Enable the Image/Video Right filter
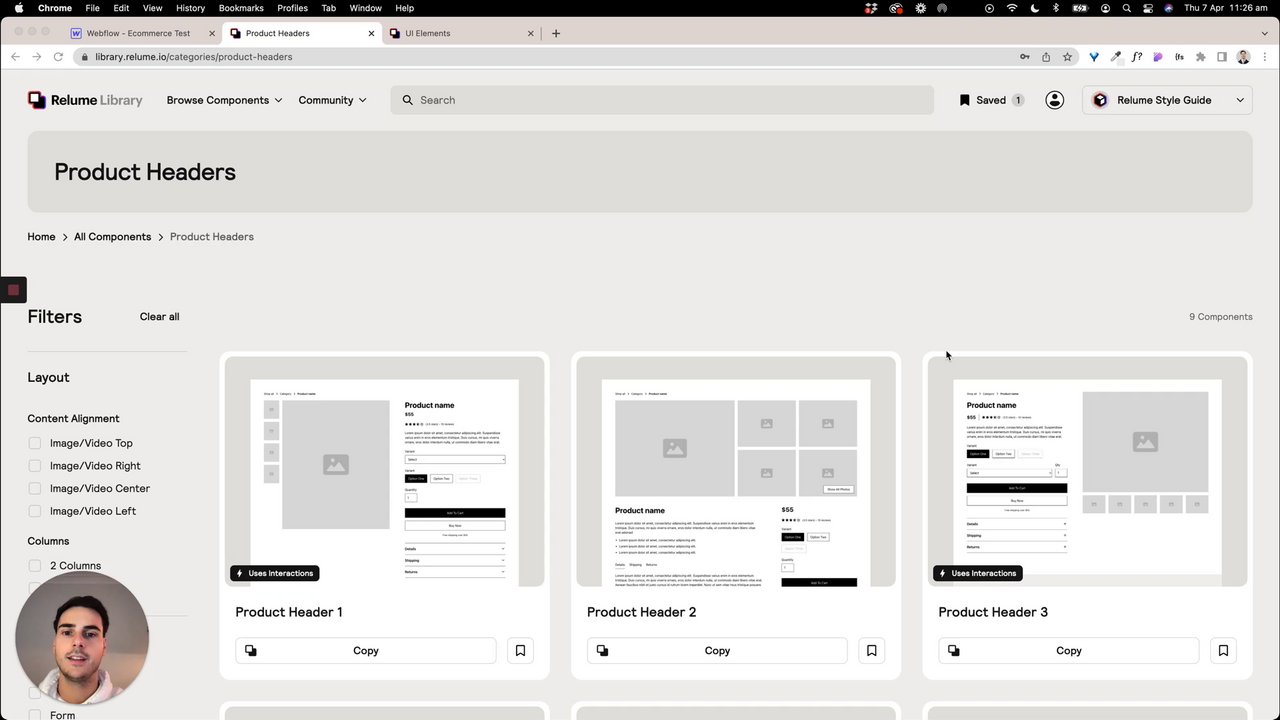 coord(35,466)
